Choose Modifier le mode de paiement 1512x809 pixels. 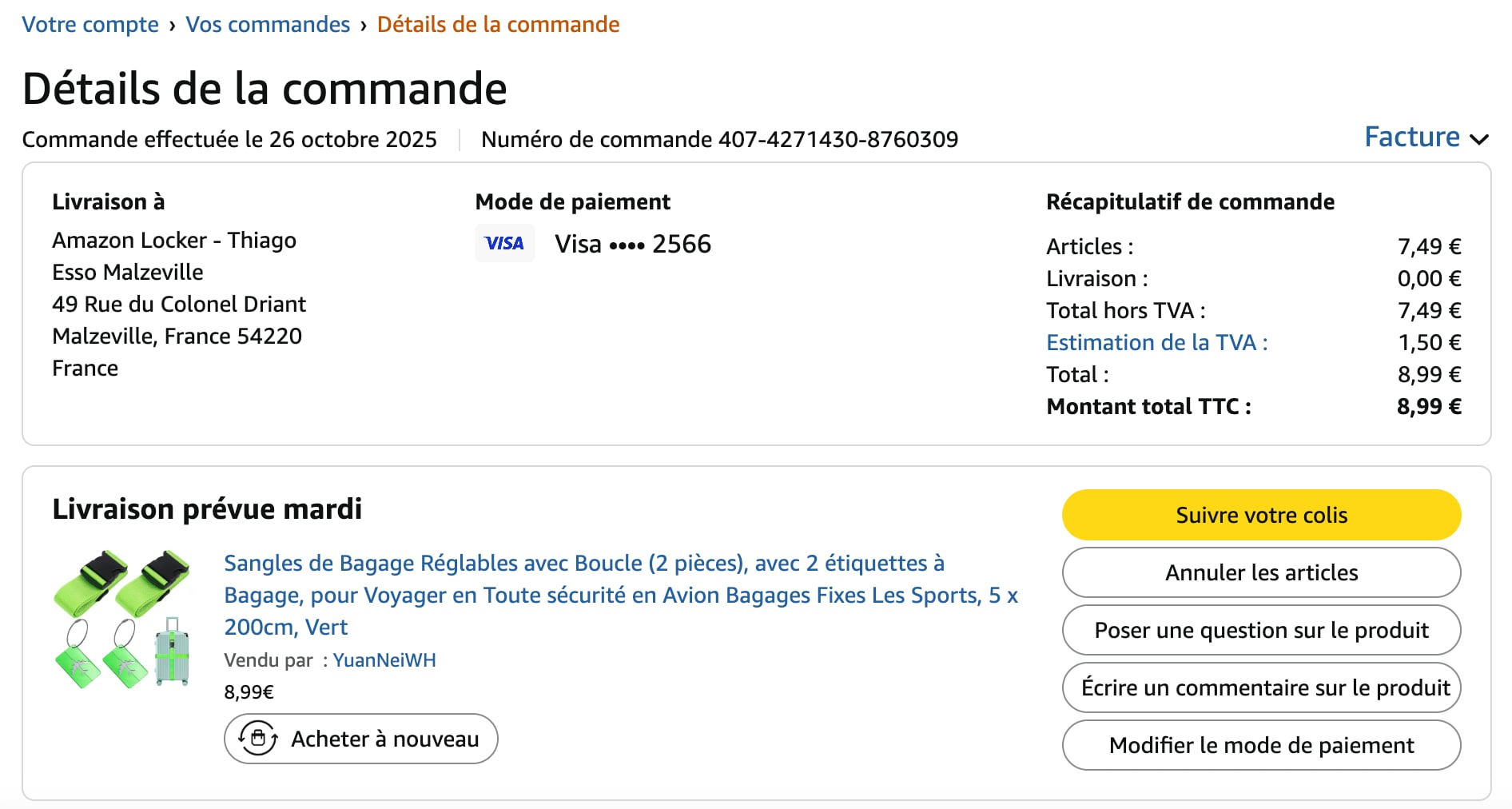[1261, 745]
